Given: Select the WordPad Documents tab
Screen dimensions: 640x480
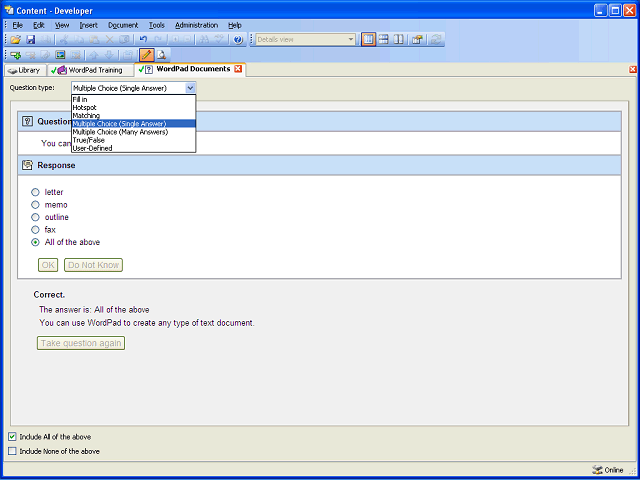Looking at the screenshot, I should pos(189,69).
